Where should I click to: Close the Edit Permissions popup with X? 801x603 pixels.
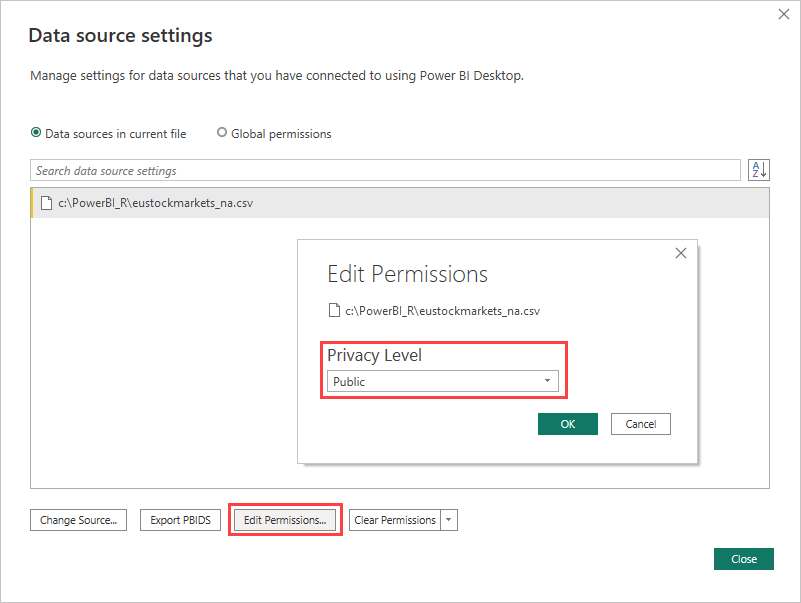pyautogui.click(x=681, y=254)
